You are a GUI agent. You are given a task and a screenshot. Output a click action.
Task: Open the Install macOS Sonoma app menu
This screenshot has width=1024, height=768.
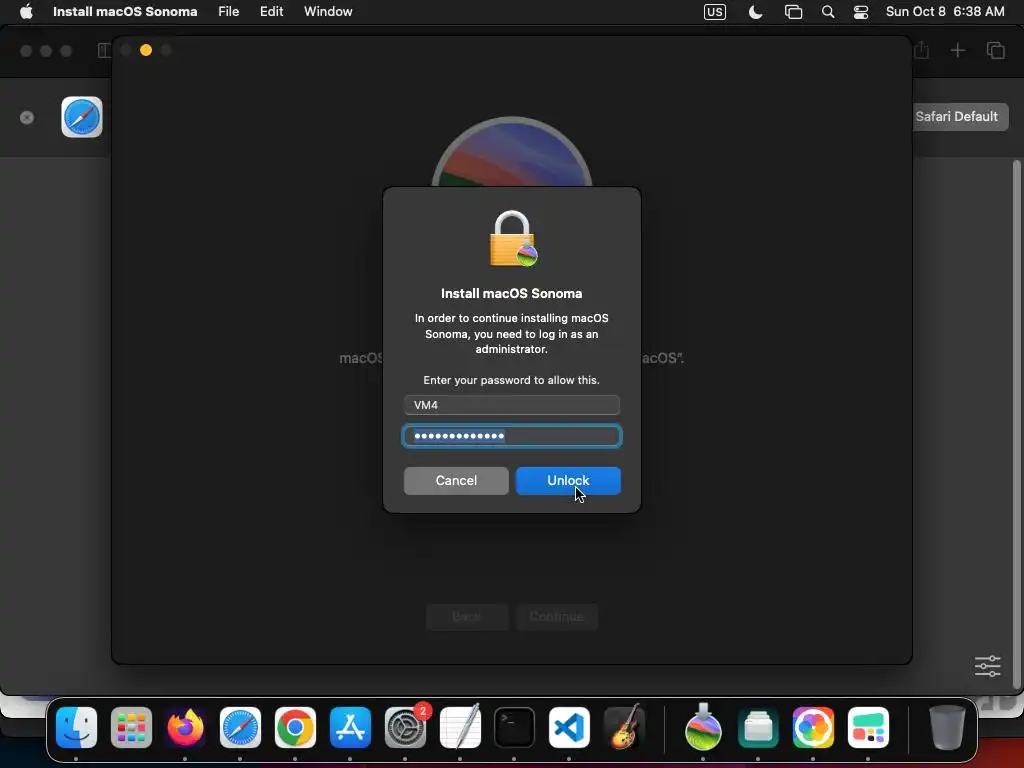click(125, 12)
